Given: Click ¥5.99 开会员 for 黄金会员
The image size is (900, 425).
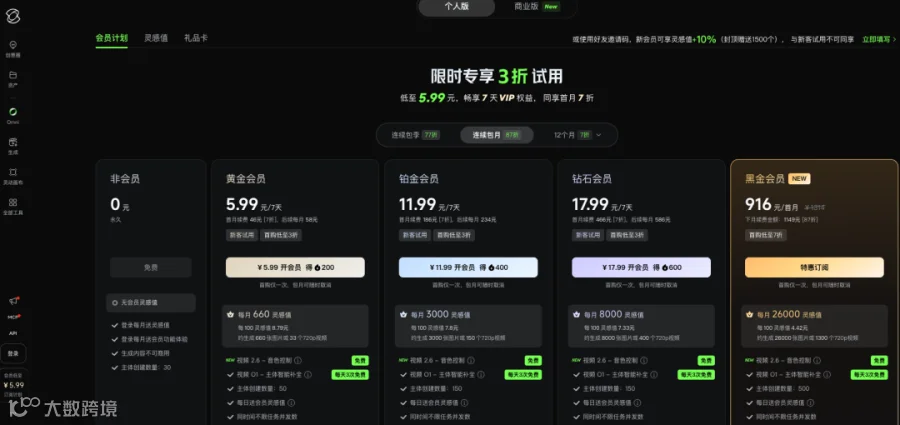Looking at the screenshot, I should click(295, 268).
